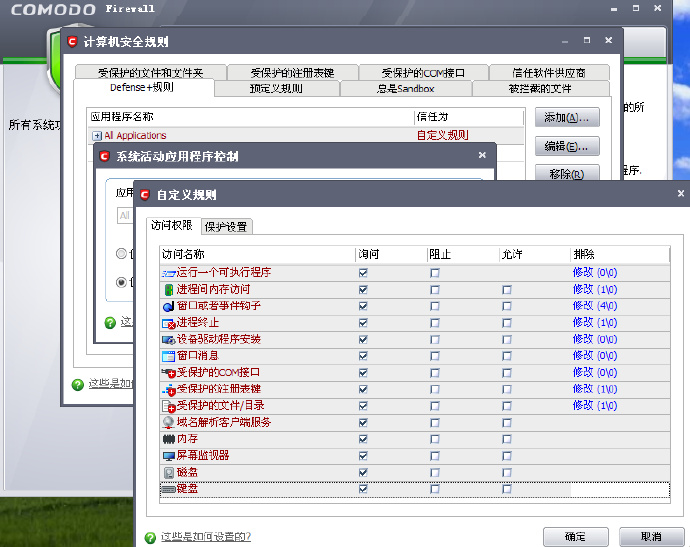690x547 pixels.
Task: Click the green help icon in 计算机安全规则 window
Action: (x=77, y=385)
